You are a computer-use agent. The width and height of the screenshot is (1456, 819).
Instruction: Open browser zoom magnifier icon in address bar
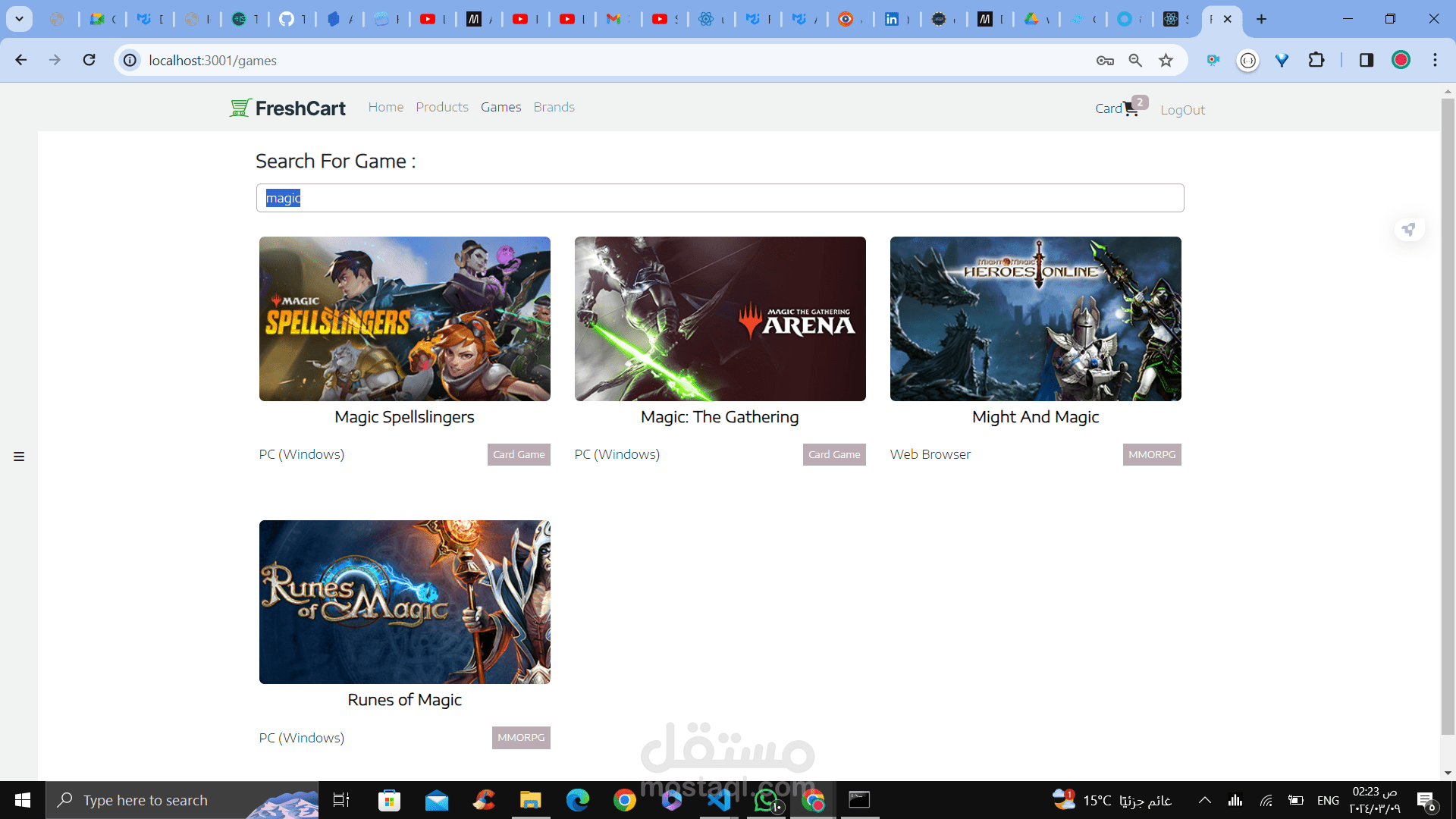click(x=1135, y=61)
